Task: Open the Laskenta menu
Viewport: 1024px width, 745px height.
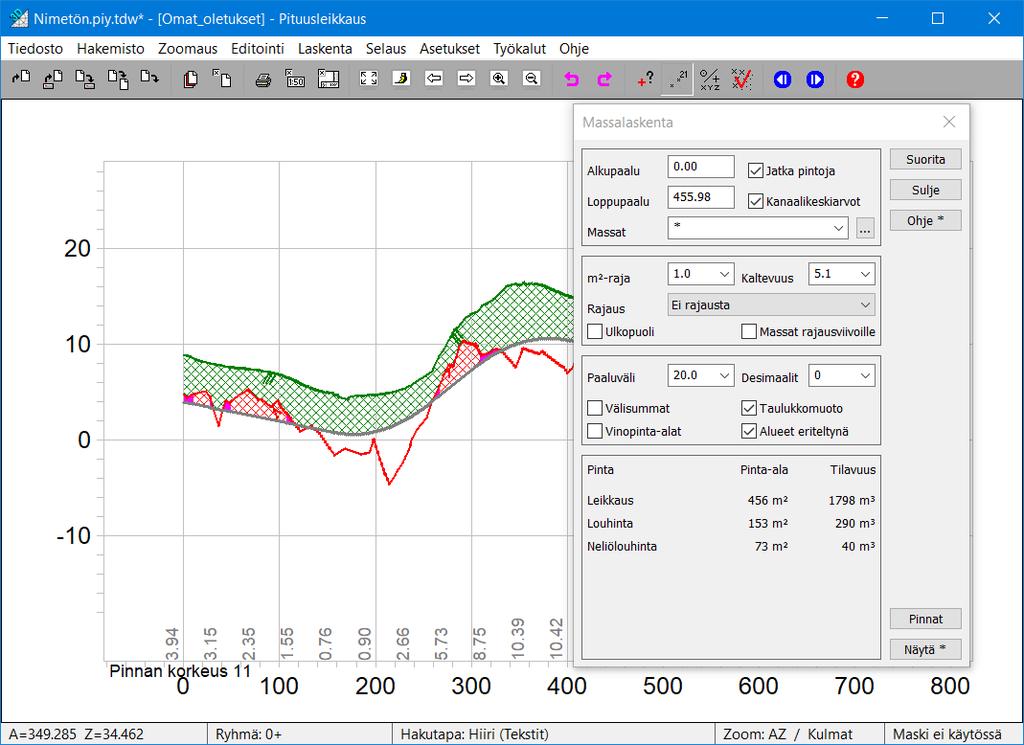Action: (x=325, y=48)
